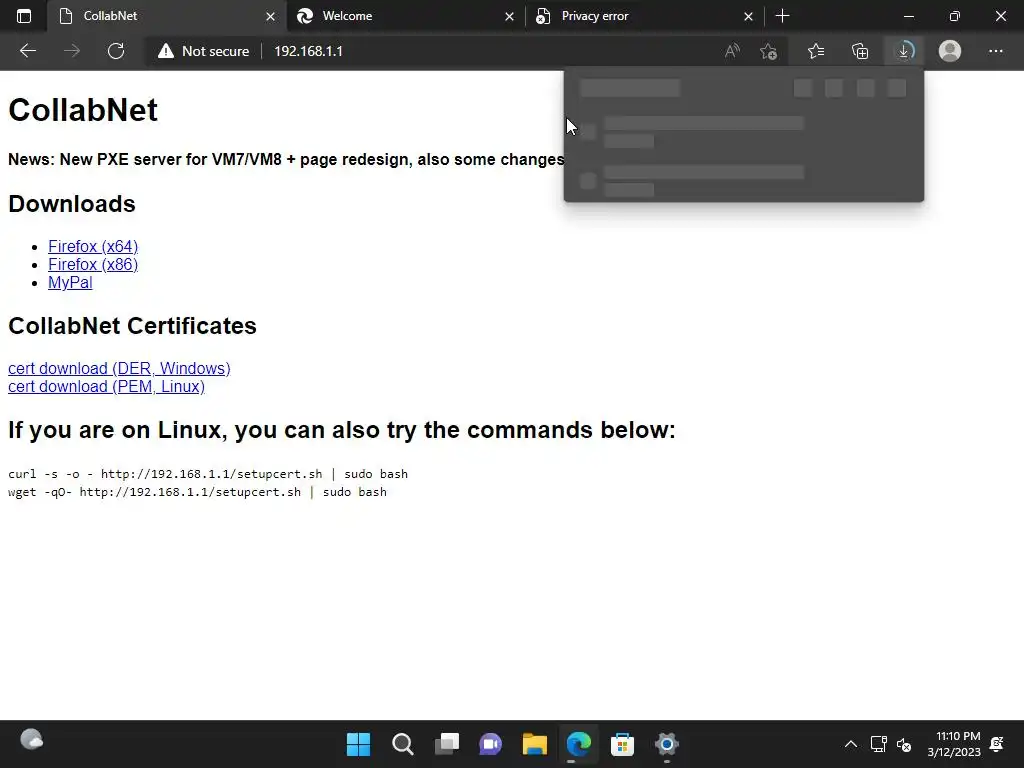Open Microsoft Store from taskbar
Image resolution: width=1024 pixels, height=768 pixels.
(x=622, y=744)
